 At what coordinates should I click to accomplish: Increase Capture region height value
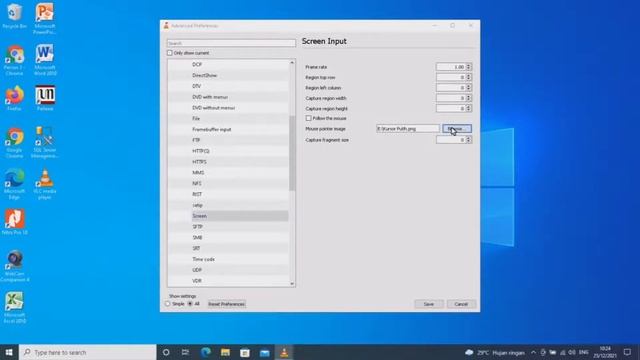coord(469,107)
